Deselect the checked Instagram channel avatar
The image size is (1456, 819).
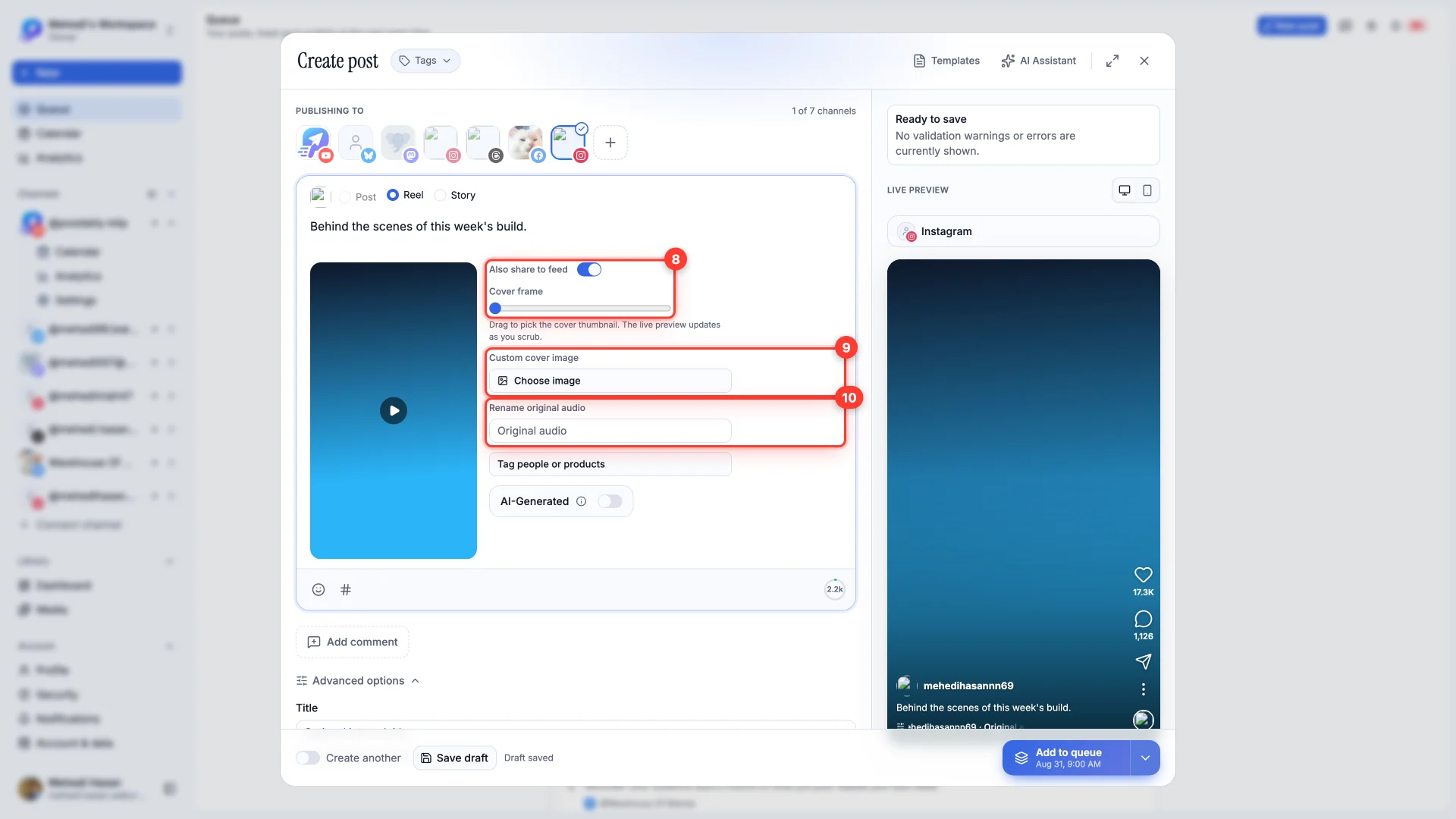click(x=569, y=143)
